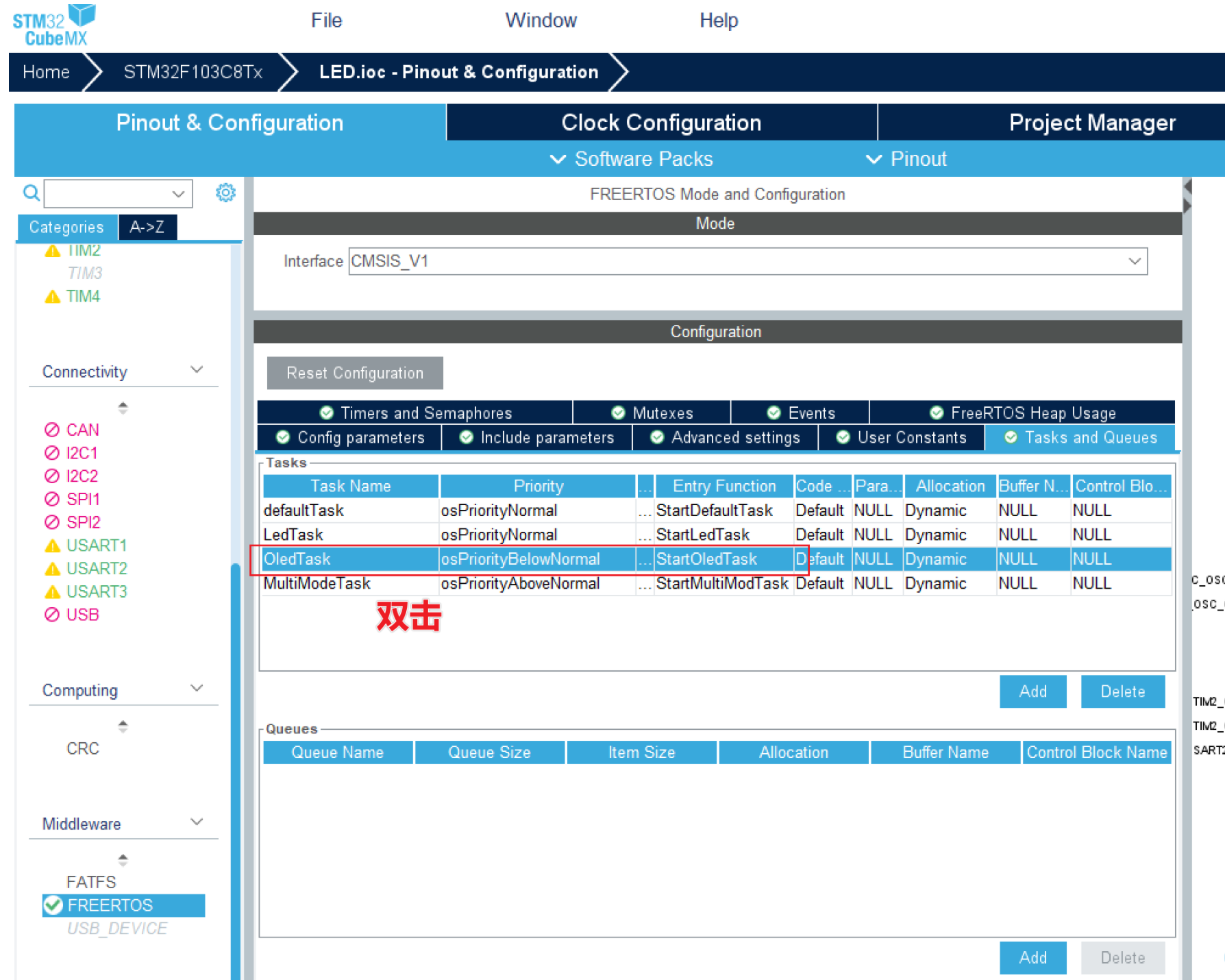Image resolution: width=1225 pixels, height=980 pixels.
Task: Click the STM32F103C8Tx breadcrumb
Action: coord(193,72)
